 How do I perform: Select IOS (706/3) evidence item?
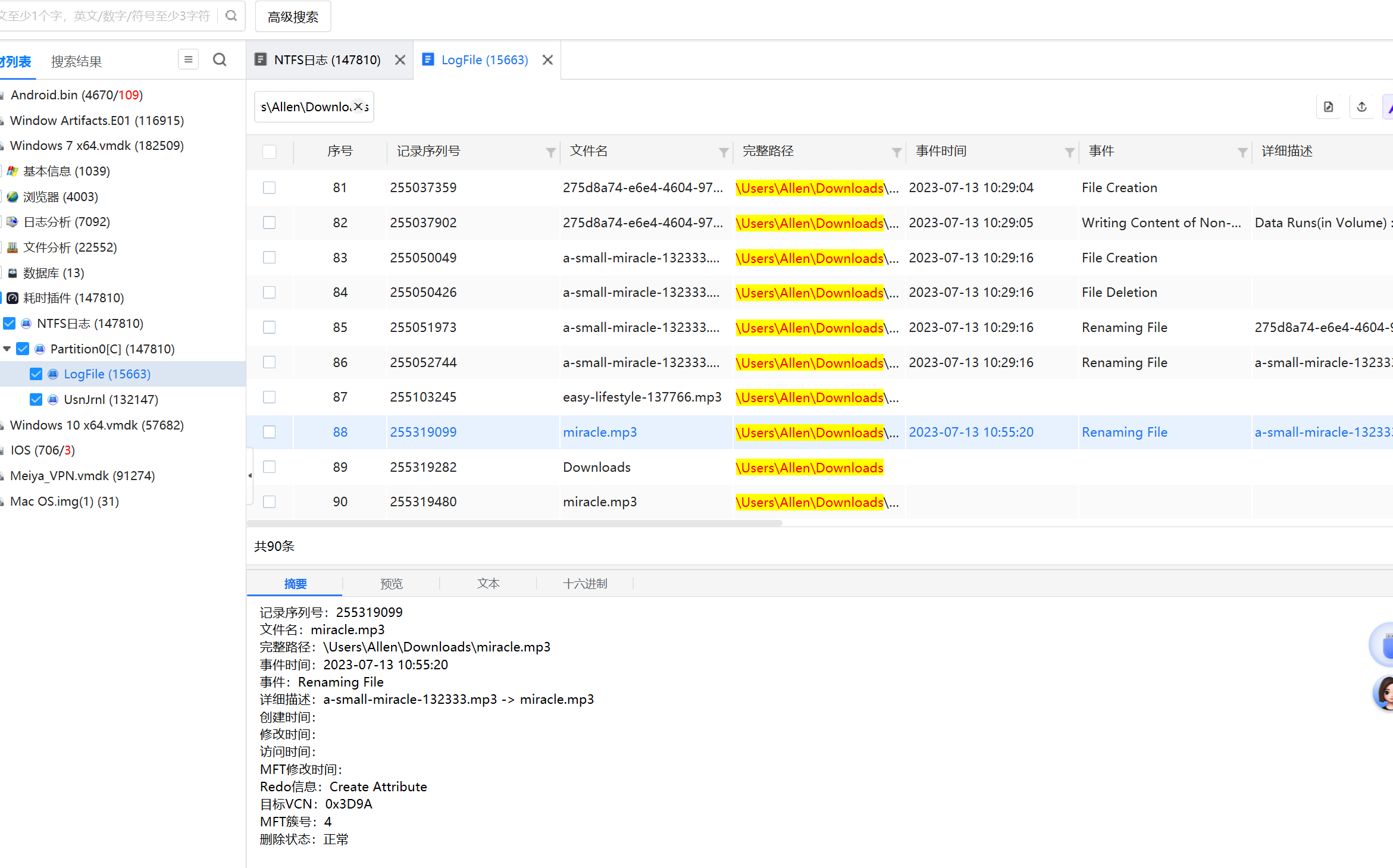click(42, 450)
